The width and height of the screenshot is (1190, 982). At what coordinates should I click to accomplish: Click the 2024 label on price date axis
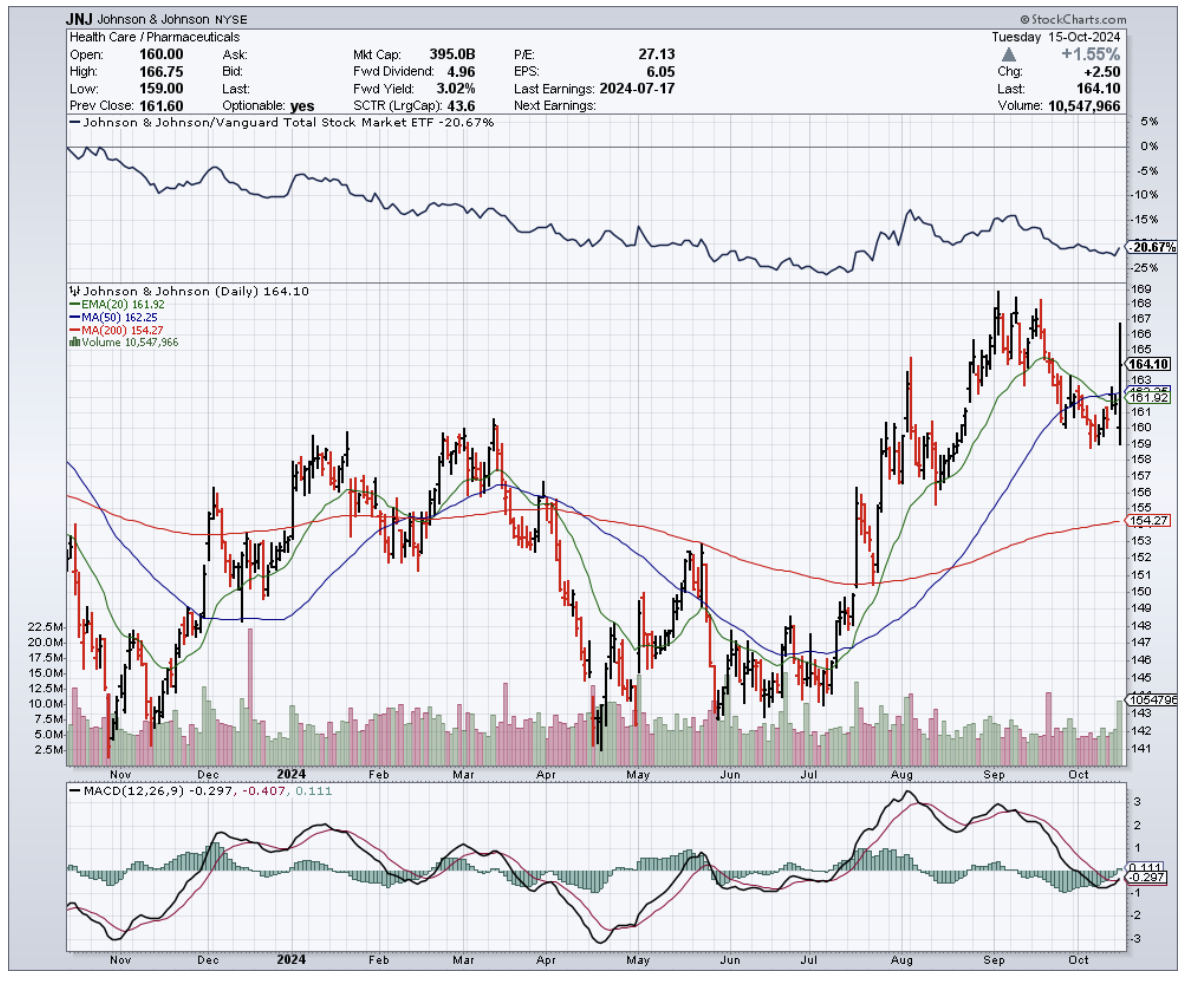(x=292, y=773)
